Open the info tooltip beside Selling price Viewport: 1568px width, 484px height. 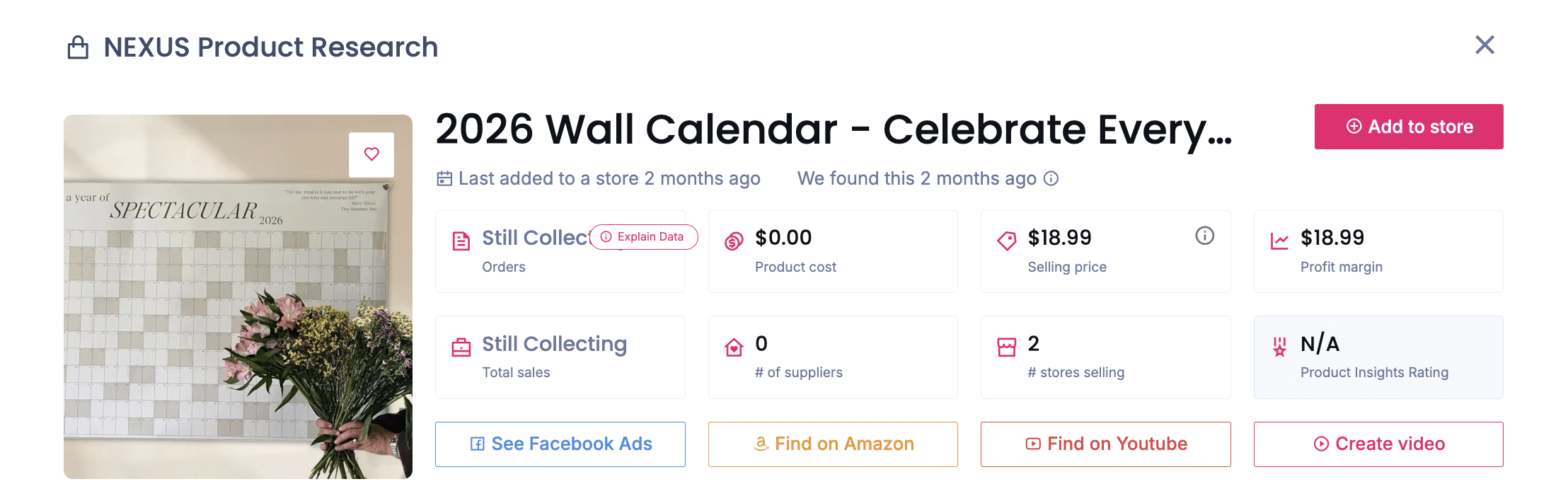pos(1205,236)
